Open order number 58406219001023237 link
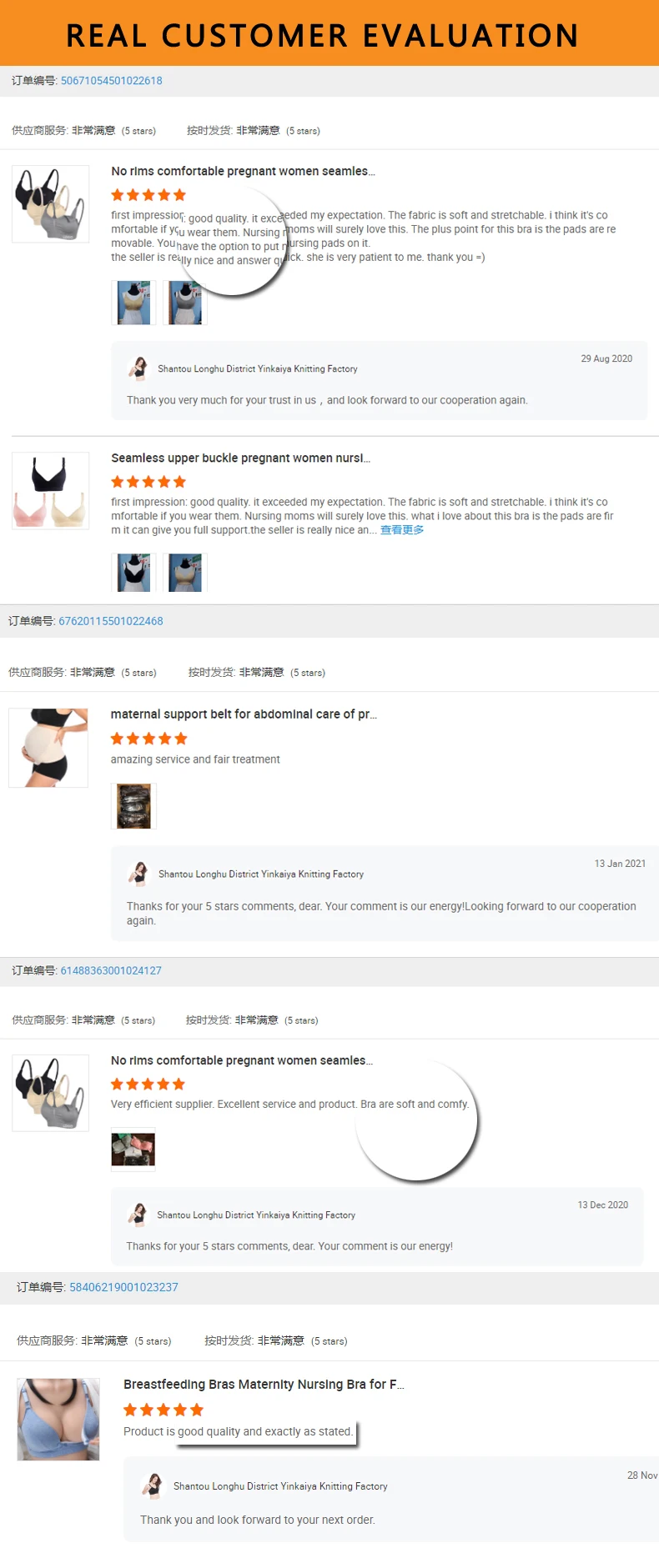The width and height of the screenshot is (659, 1568). pyautogui.click(x=123, y=1287)
